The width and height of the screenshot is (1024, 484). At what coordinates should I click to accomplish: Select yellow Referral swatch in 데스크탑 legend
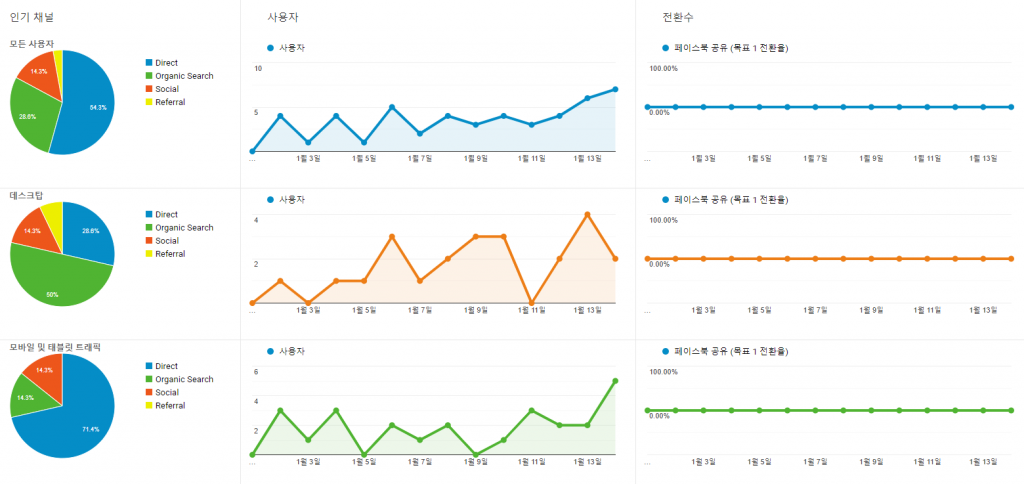pos(149,254)
